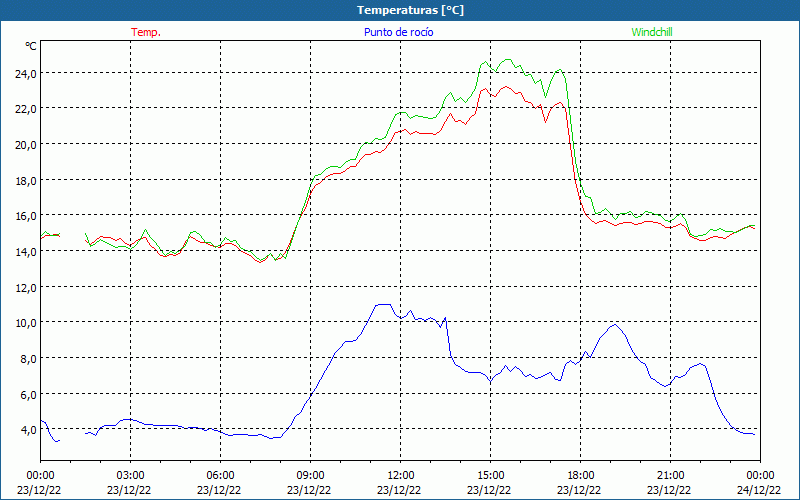Click the 10,0 y-axis value
The height and width of the screenshot is (500, 800).
[x=26, y=323]
